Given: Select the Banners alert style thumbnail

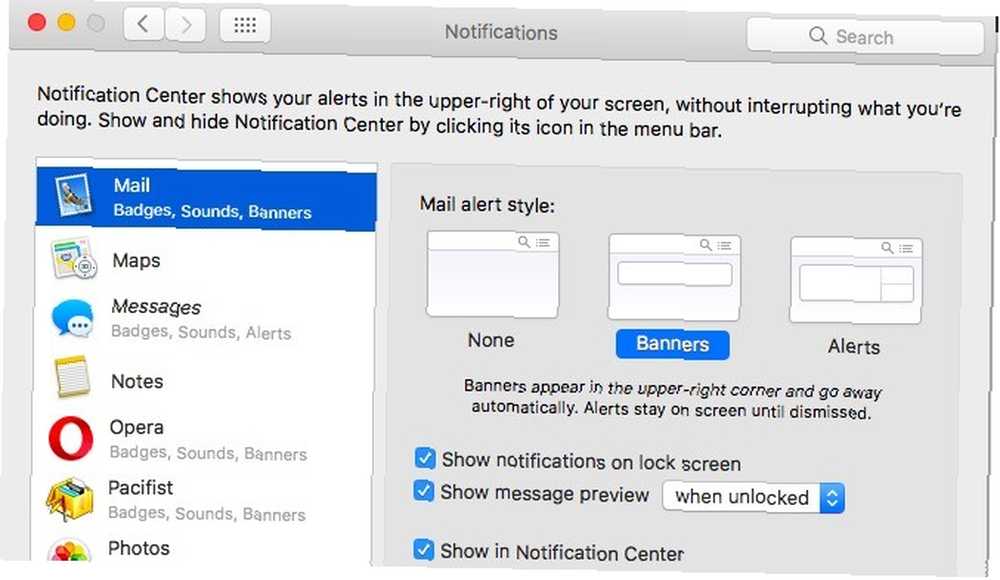Looking at the screenshot, I should point(674,277).
